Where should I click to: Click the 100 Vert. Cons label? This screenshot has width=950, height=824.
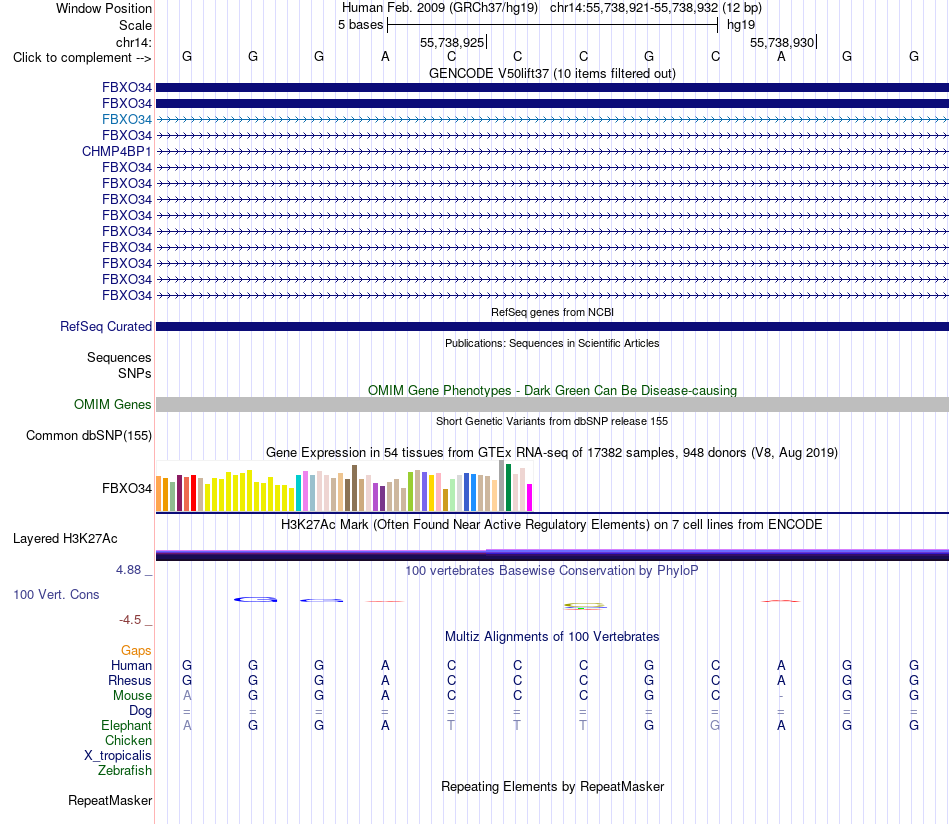click(x=56, y=594)
